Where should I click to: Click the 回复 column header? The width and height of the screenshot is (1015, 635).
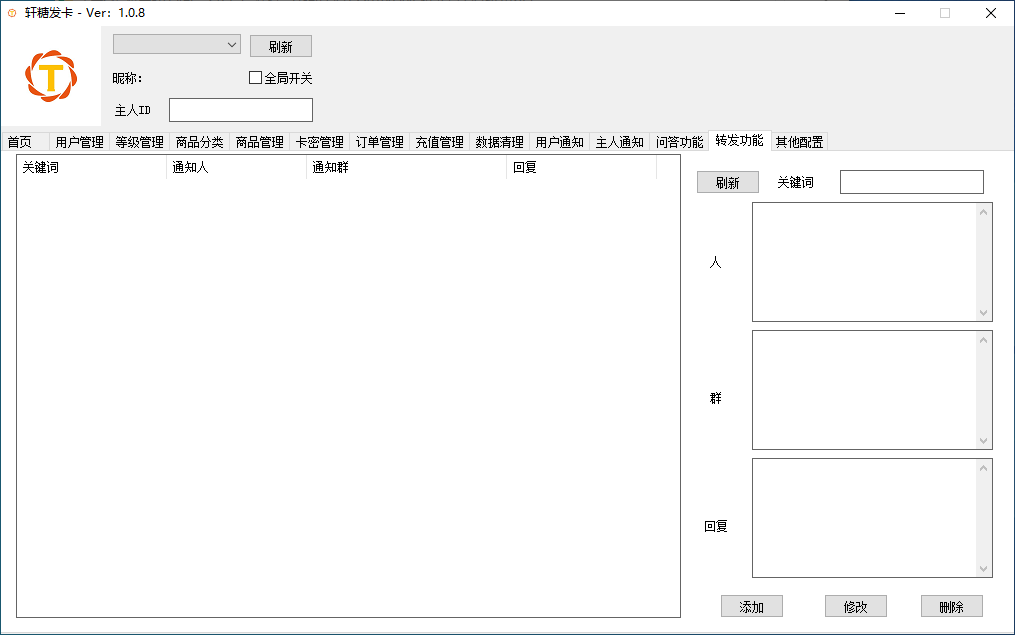(x=581, y=167)
